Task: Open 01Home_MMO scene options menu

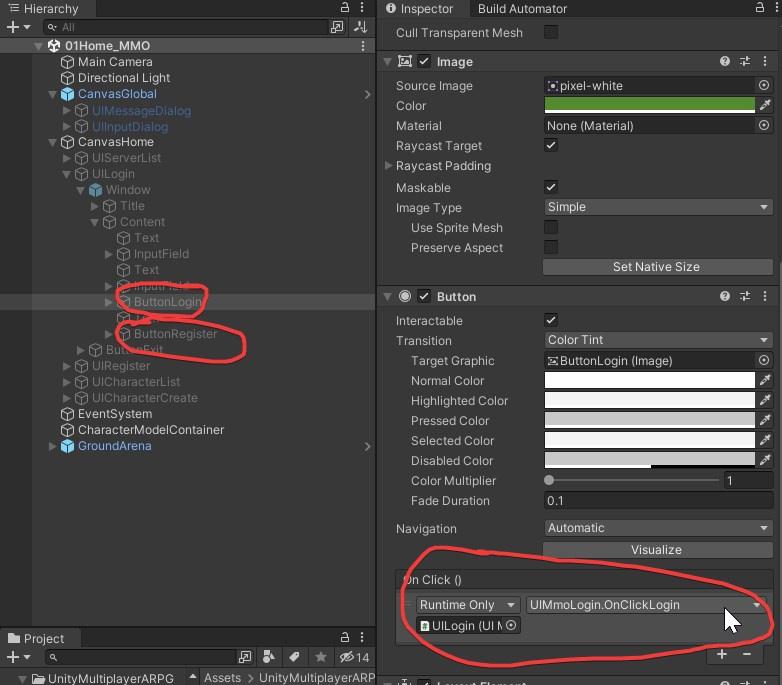Action: pyautogui.click(x=363, y=46)
